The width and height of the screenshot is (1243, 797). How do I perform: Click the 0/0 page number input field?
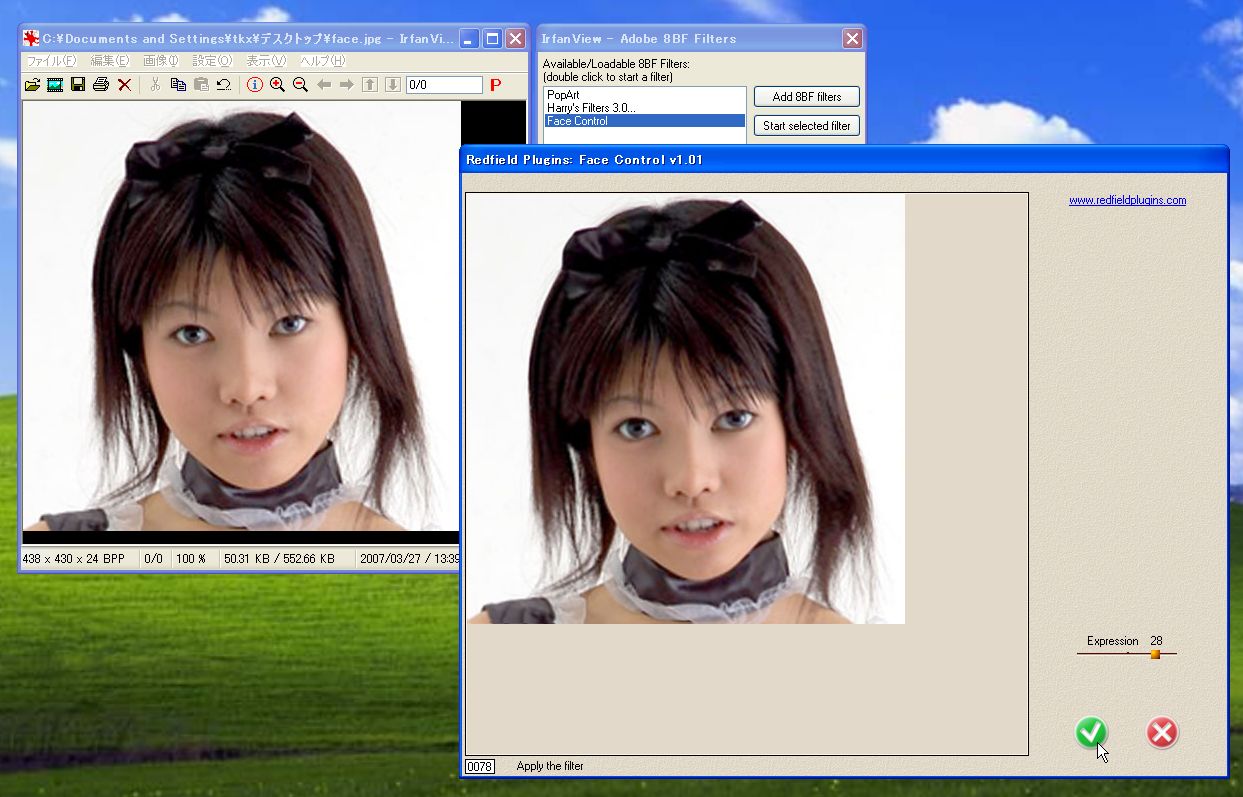(444, 85)
